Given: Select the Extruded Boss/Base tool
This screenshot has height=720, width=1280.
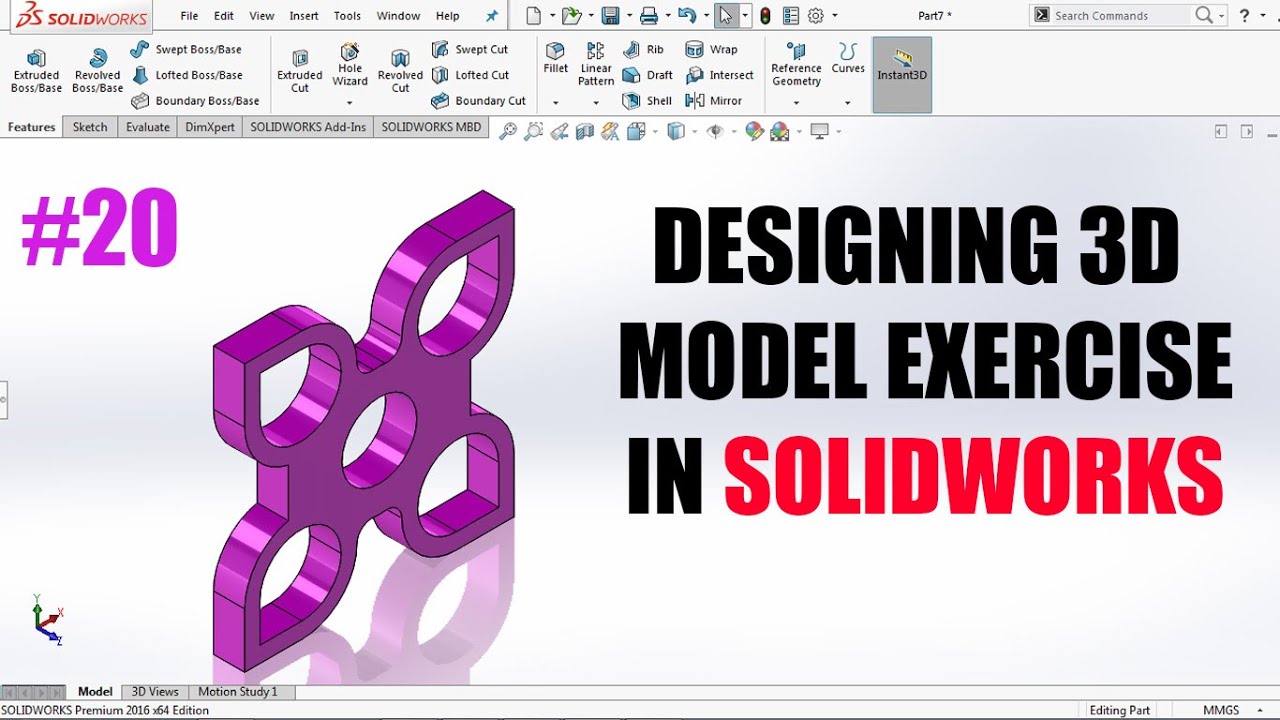Looking at the screenshot, I should pyautogui.click(x=36, y=71).
